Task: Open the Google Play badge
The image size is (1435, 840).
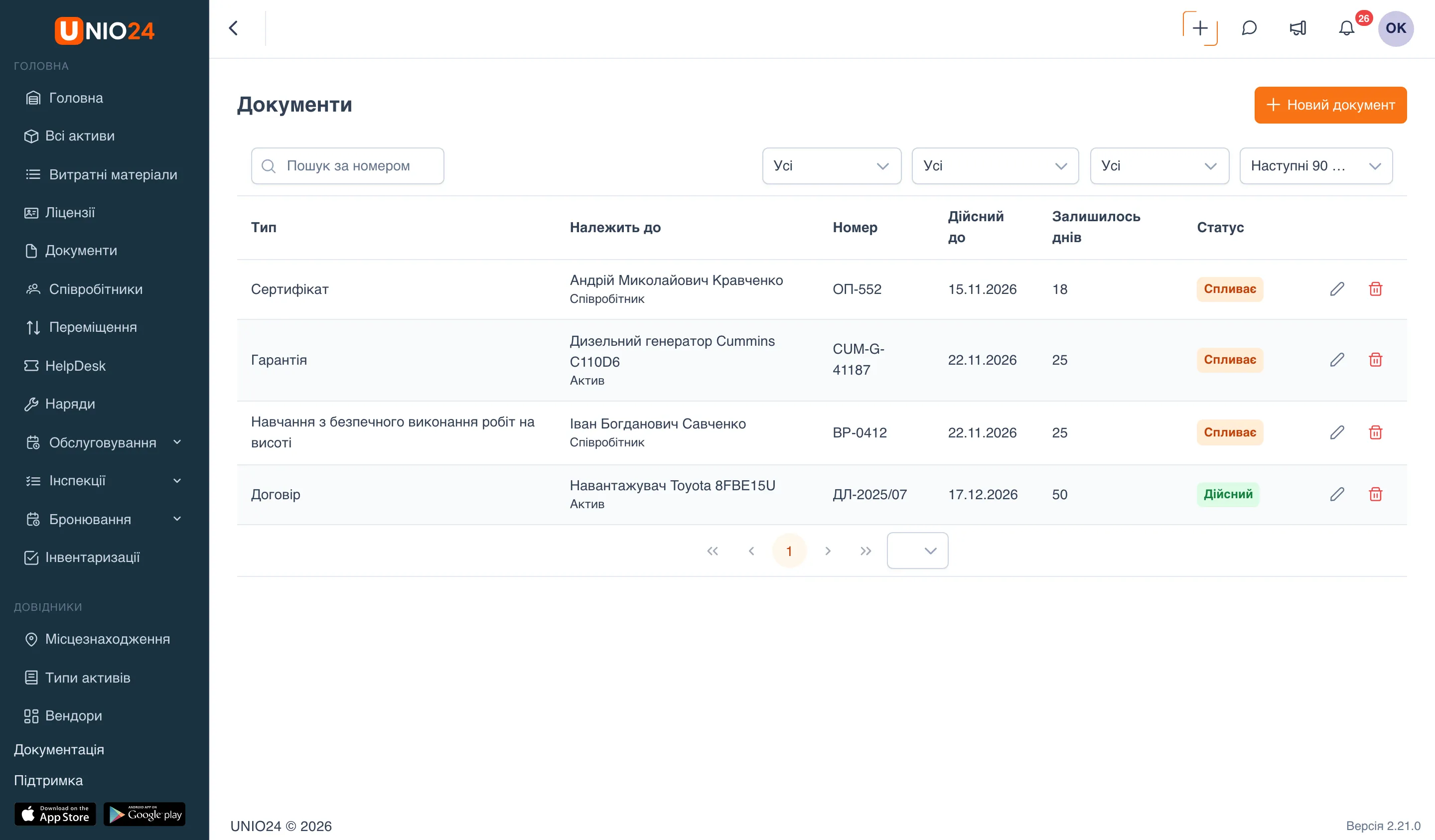Action: click(x=144, y=814)
